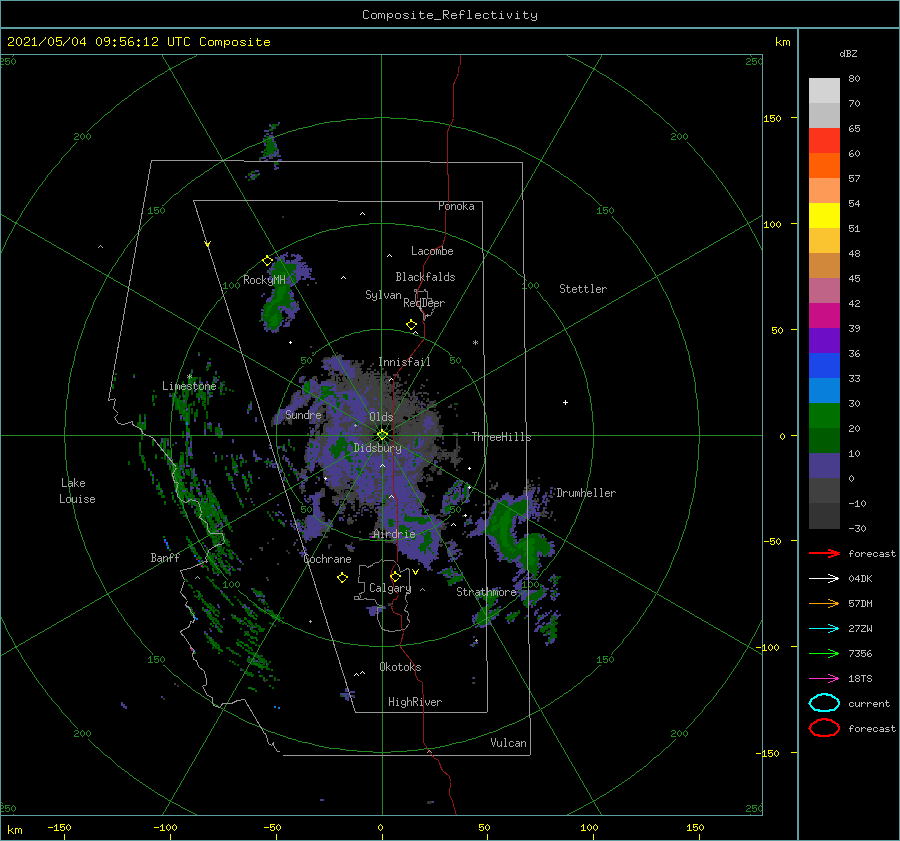
Task: Click the current legend text
Action: pyautogui.click(x=868, y=703)
